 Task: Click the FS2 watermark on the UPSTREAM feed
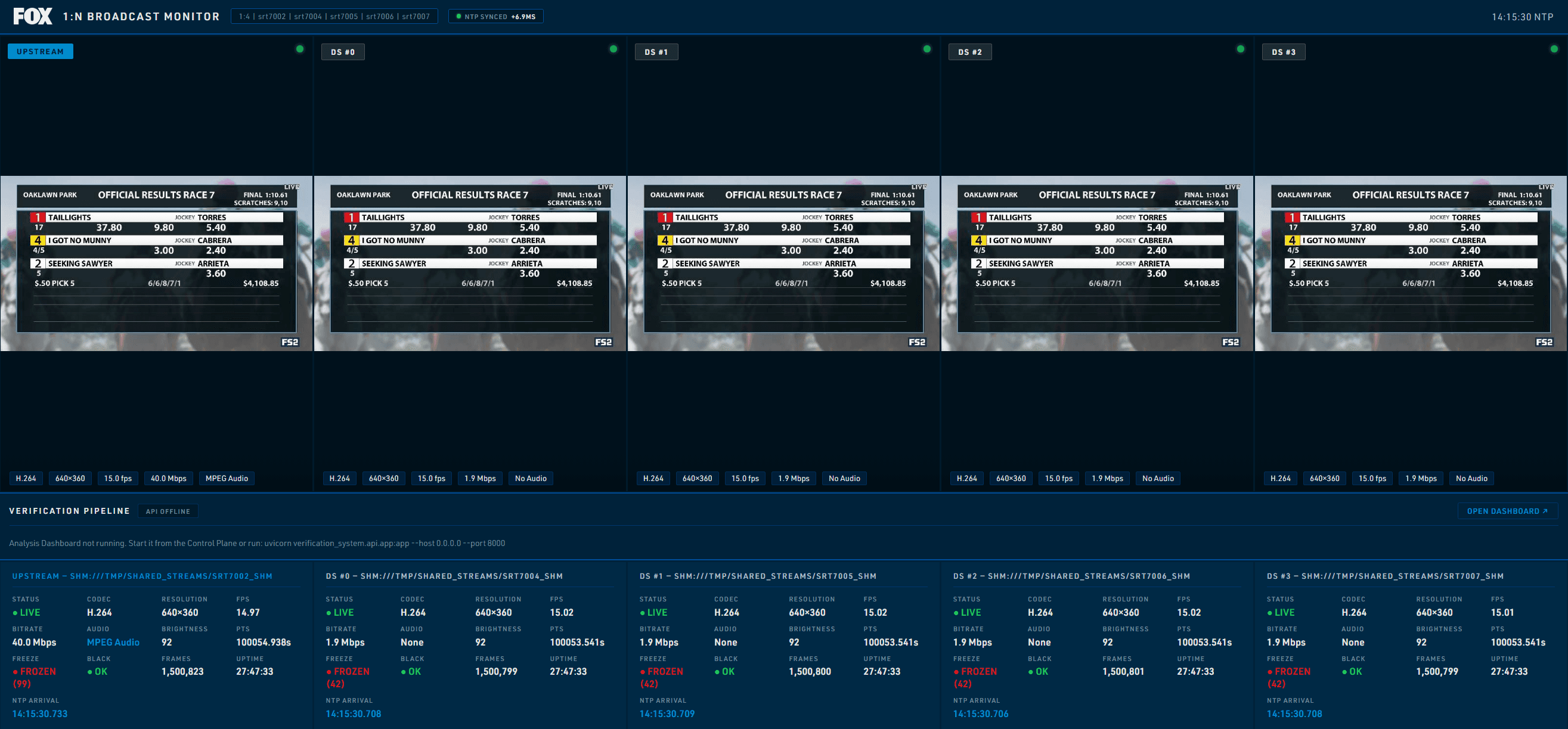[x=290, y=342]
